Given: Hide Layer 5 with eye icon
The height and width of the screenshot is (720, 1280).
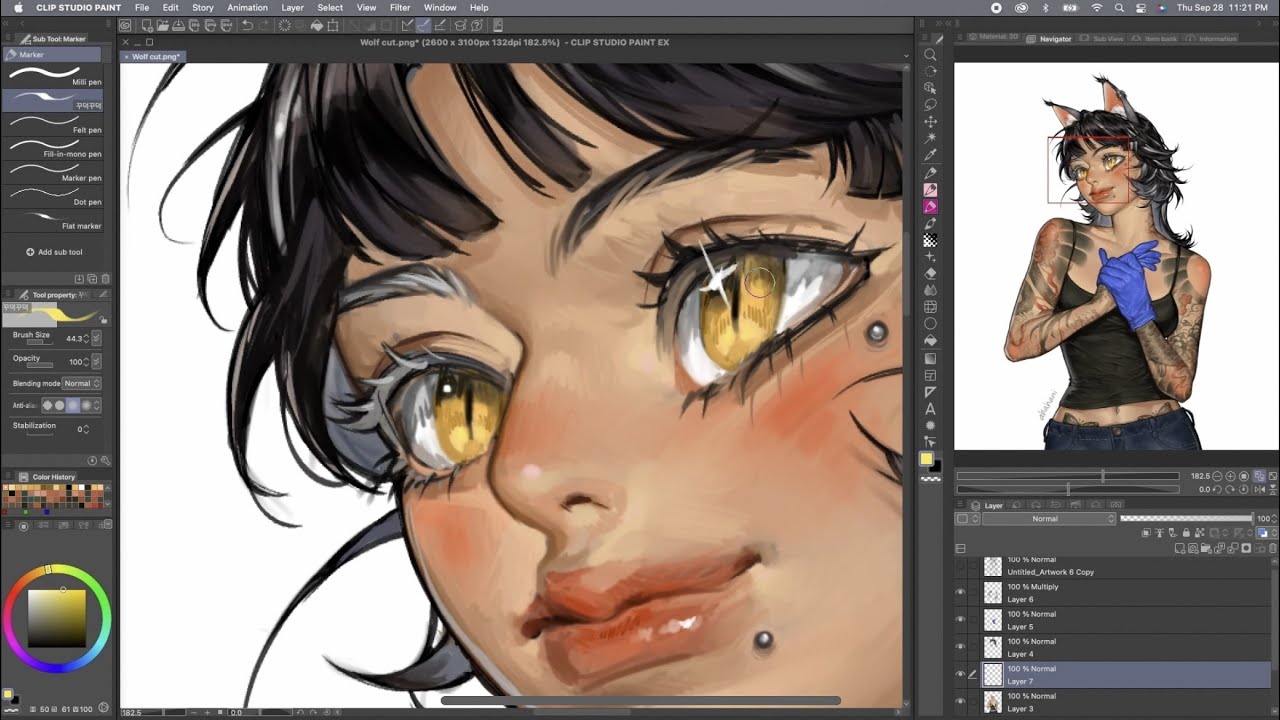Looking at the screenshot, I should pos(961,620).
